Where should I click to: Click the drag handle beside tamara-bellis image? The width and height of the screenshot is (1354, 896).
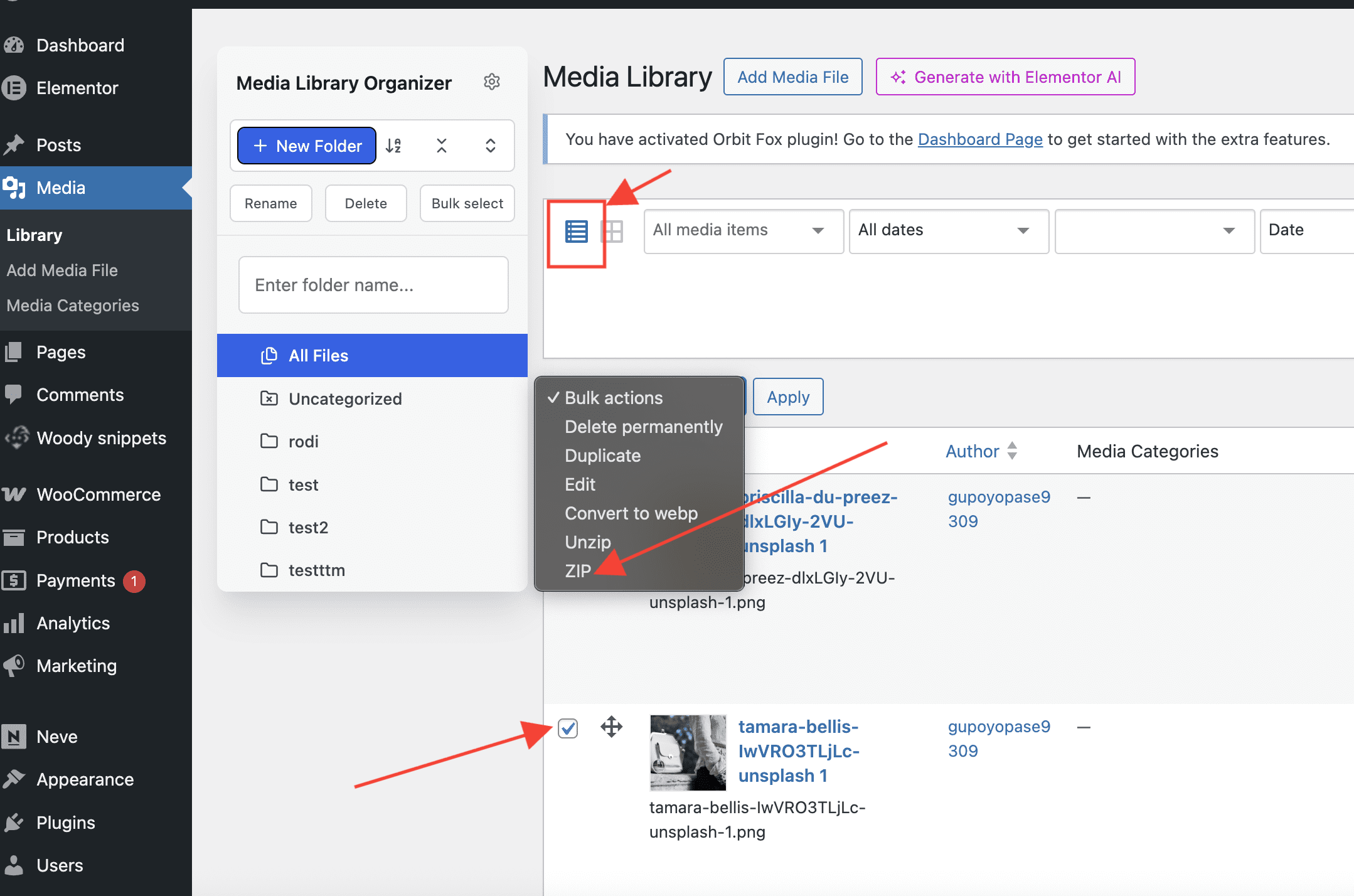611,727
